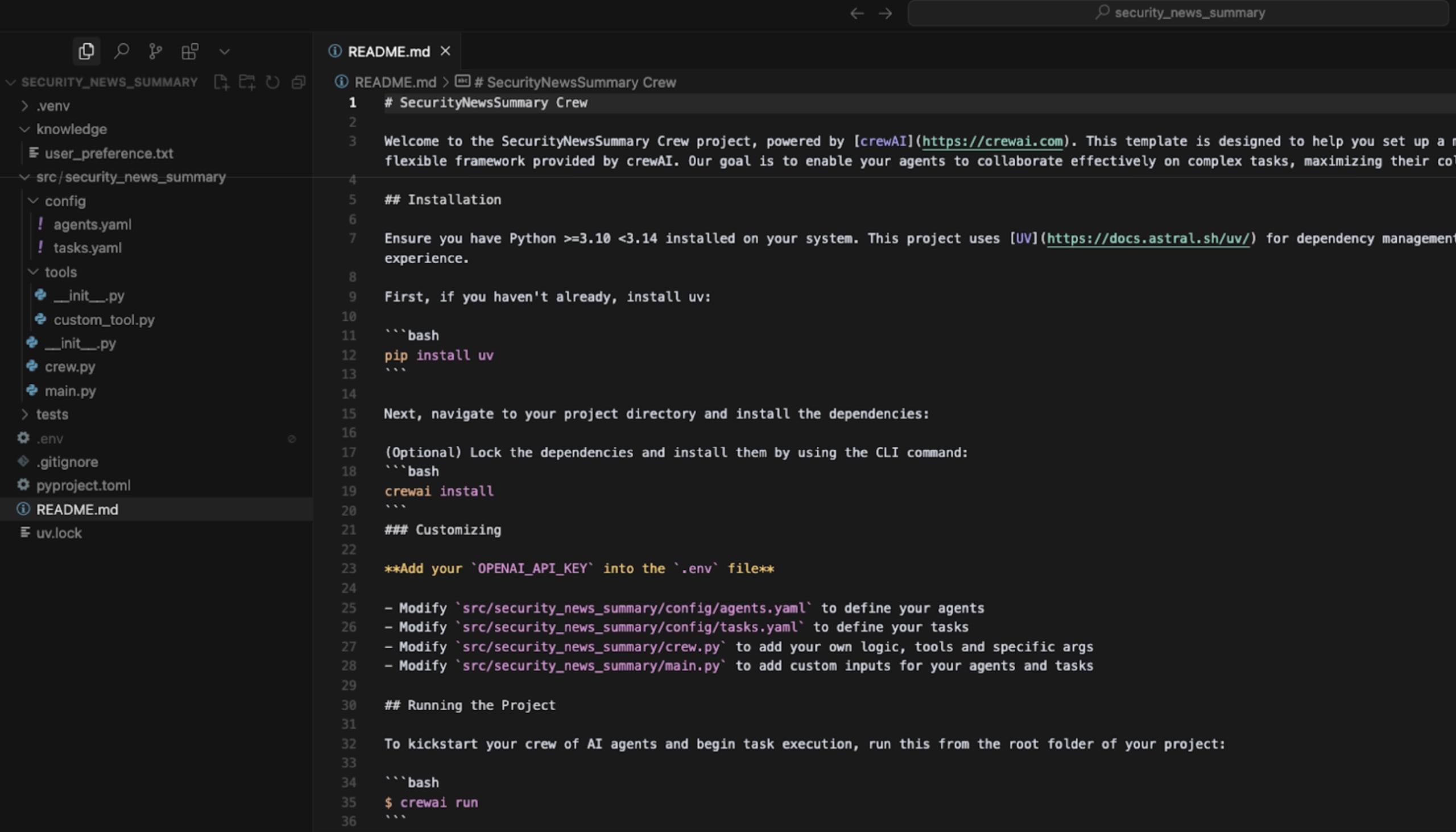This screenshot has width=1456, height=832.
Task: Click the New Folder icon in explorer header
Action: [x=247, y=82]
